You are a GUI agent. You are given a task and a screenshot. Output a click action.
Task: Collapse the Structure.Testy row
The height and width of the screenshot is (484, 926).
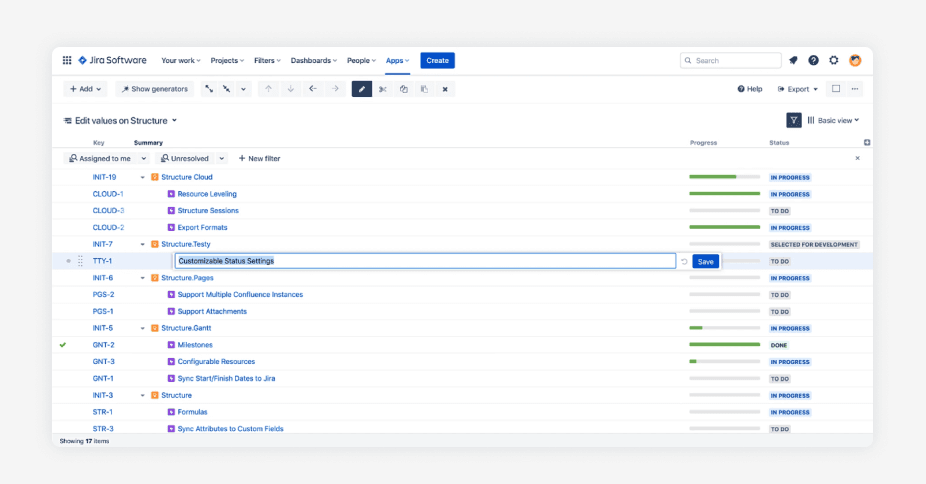pos(142,244)
